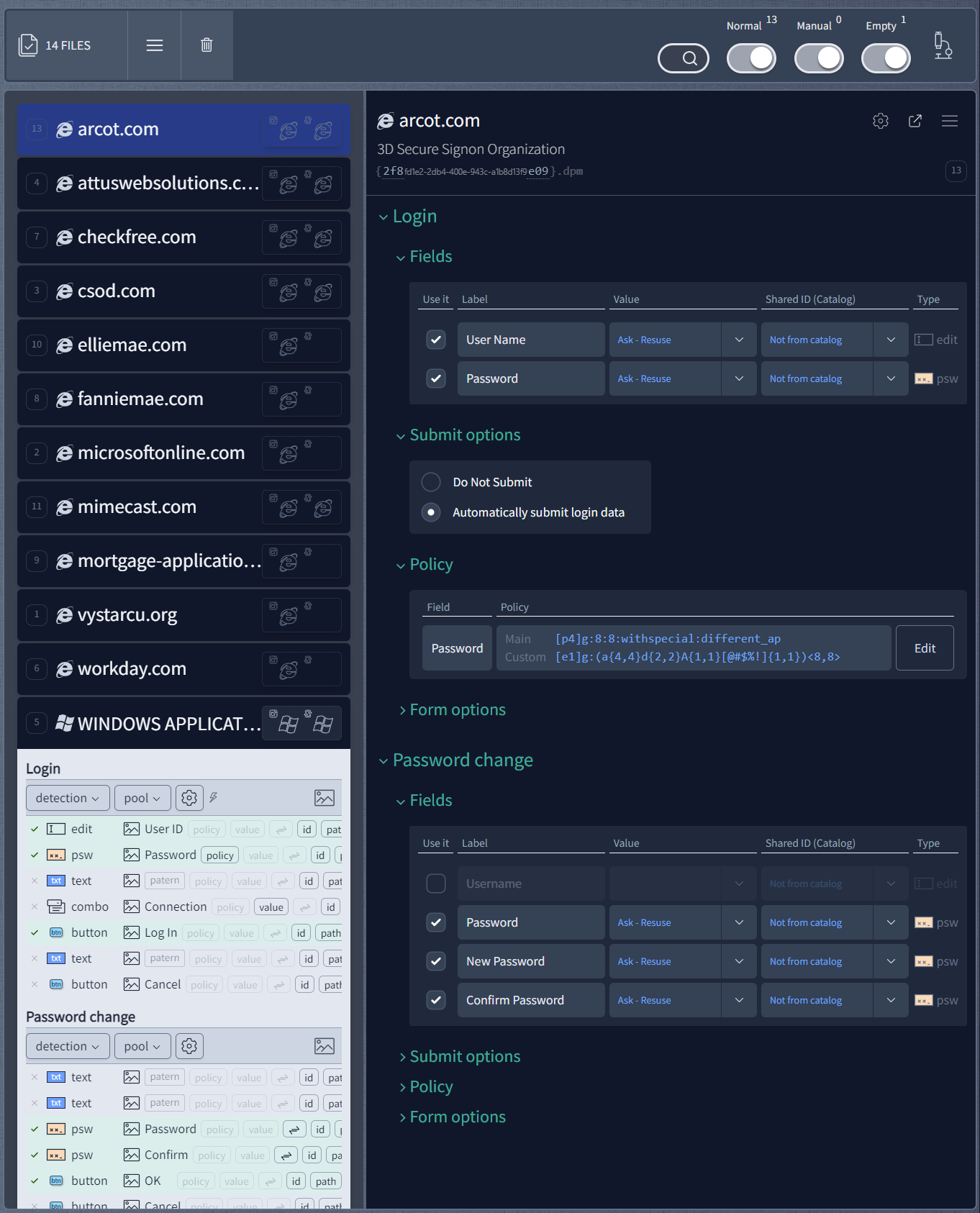
Task: Select Do Not Submit radio option
Action: coord(431,482)
